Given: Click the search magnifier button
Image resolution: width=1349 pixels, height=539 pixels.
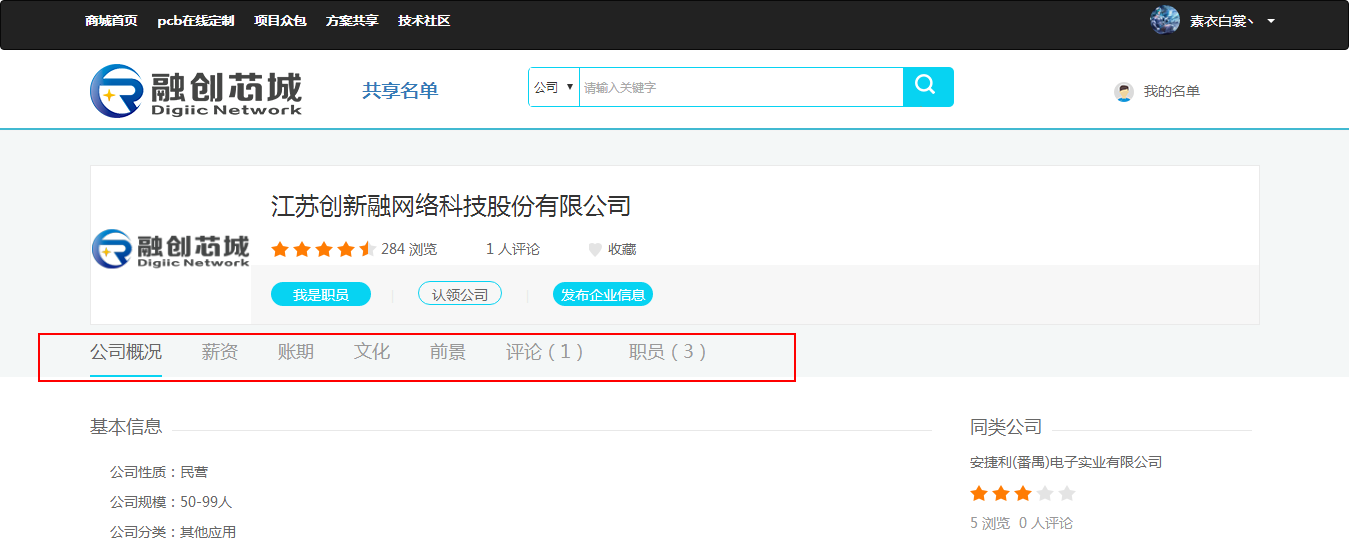Looking at the screenshot, I should [x=928, y=87].
